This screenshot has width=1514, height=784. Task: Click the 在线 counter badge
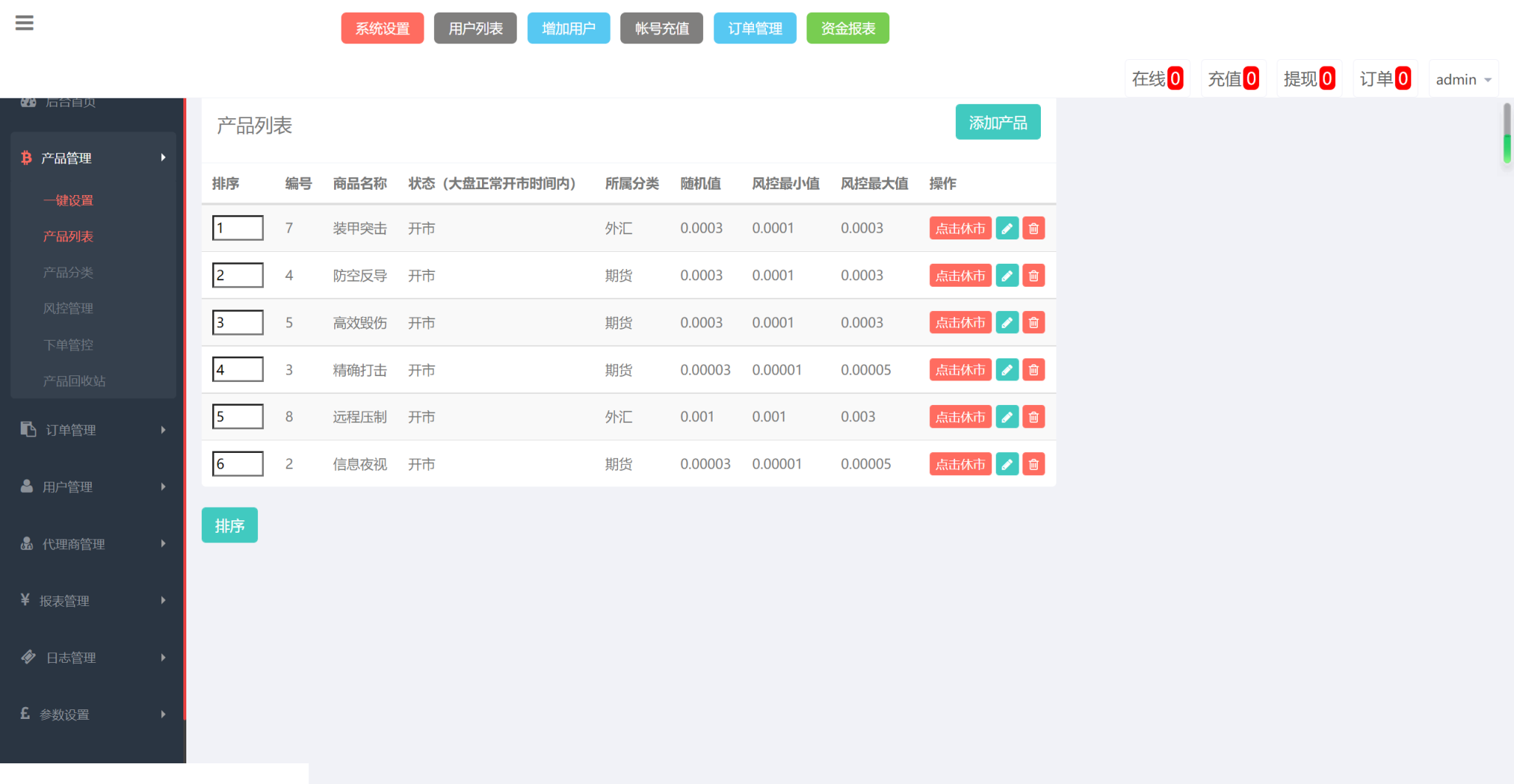(x=1175, y=78)
